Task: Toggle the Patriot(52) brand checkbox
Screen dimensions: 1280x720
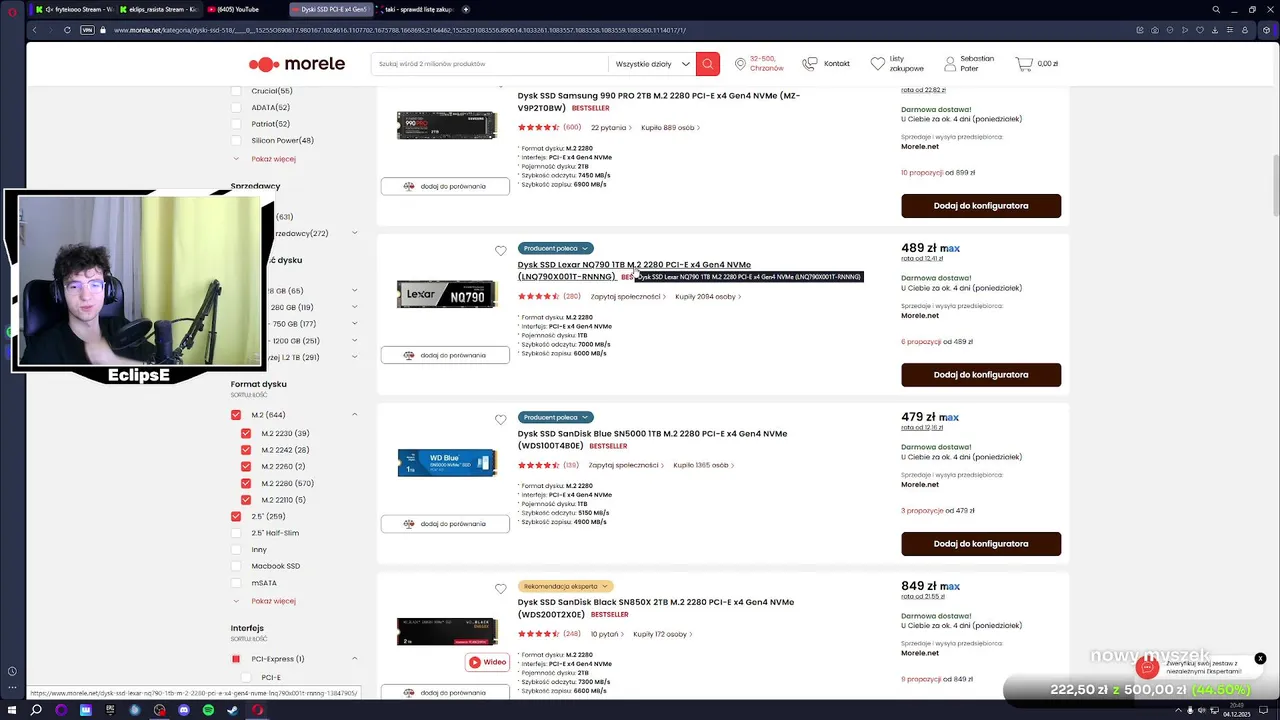Action: coord(236,124)
